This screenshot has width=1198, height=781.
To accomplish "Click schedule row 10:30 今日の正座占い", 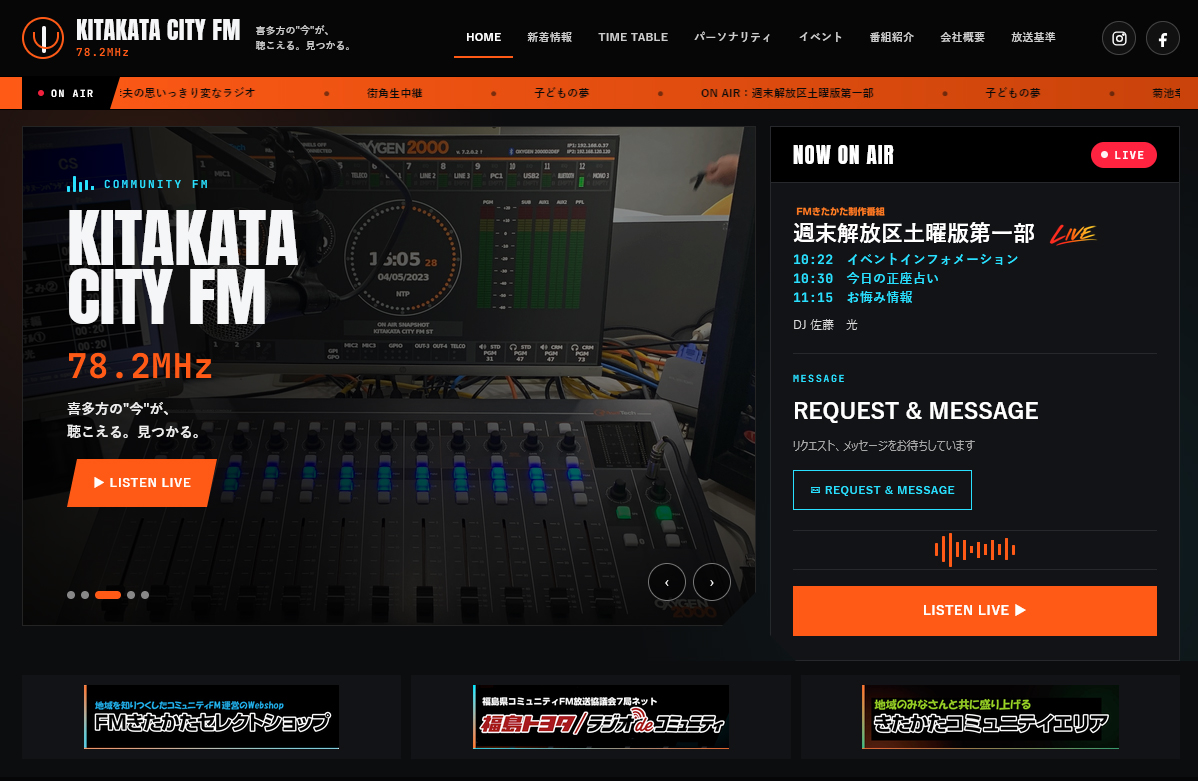I will pos(866,279).
